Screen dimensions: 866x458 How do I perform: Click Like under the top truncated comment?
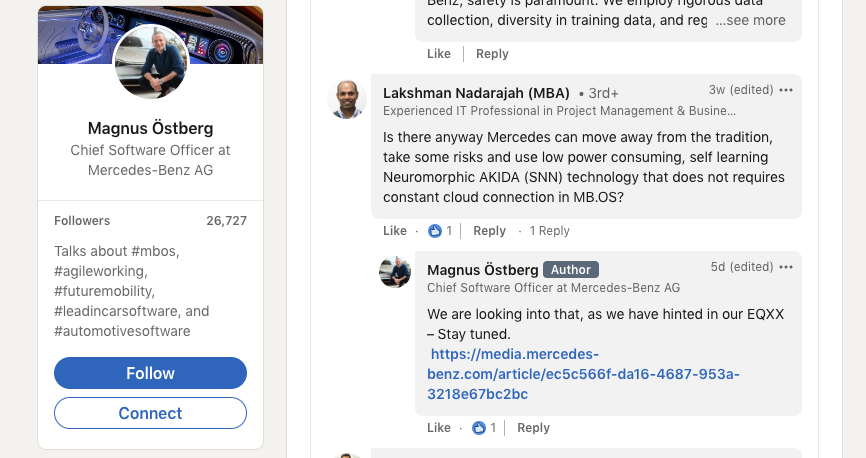[x=439, y=54]
